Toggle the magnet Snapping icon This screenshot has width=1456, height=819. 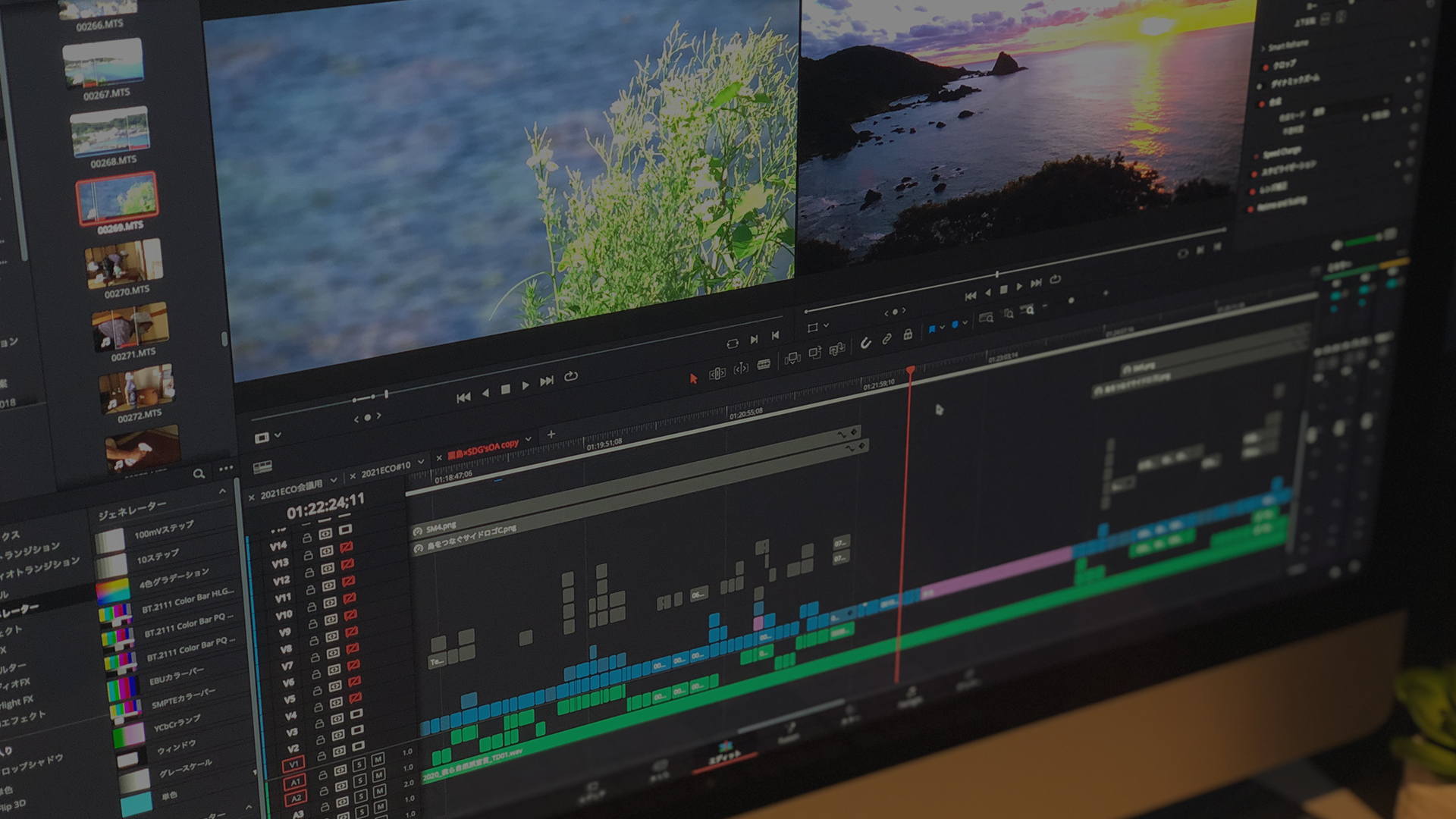pos(865,344)
